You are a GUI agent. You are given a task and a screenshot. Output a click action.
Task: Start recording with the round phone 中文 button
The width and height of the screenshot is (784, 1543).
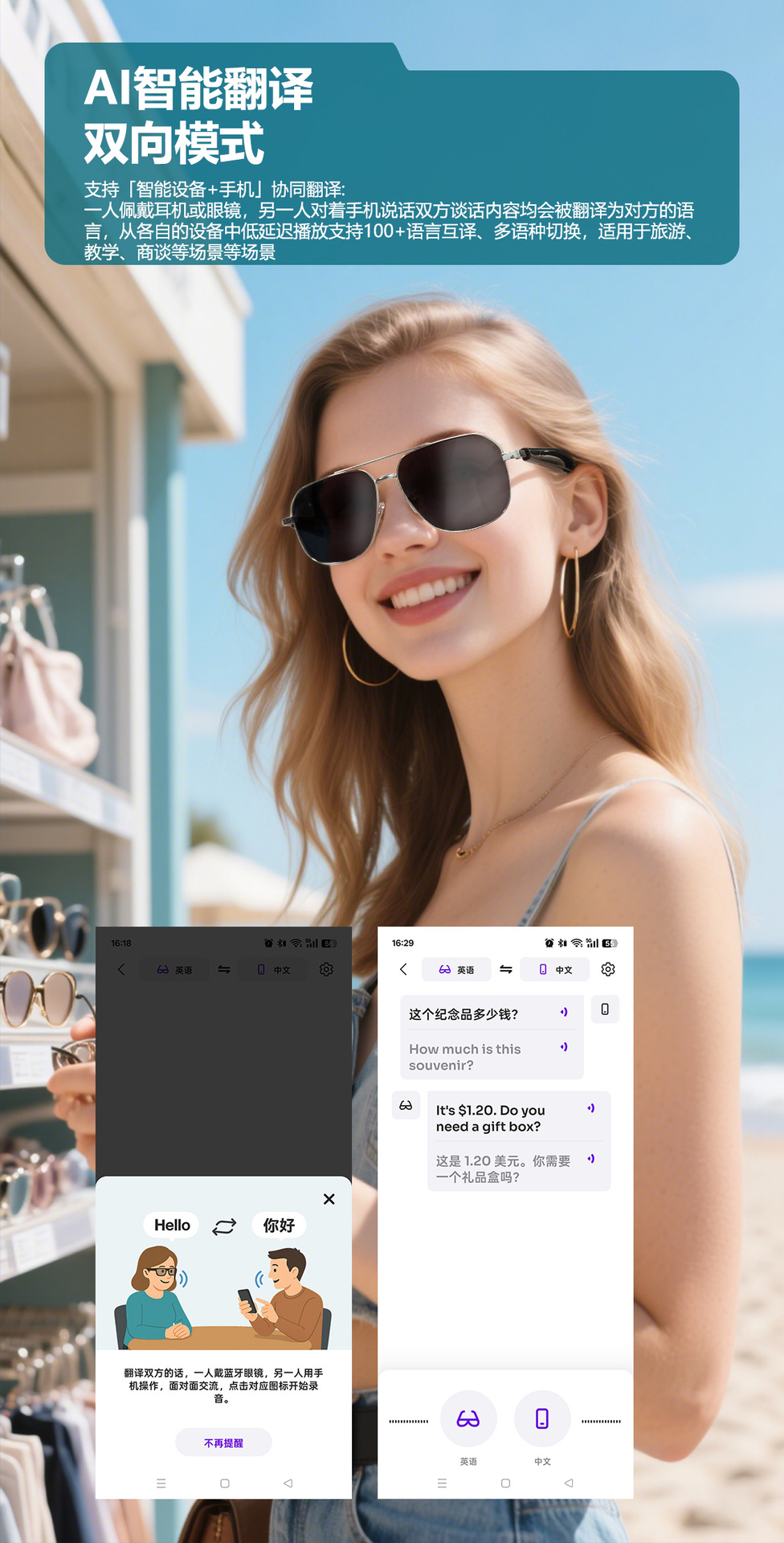[x=542, y=1419]
